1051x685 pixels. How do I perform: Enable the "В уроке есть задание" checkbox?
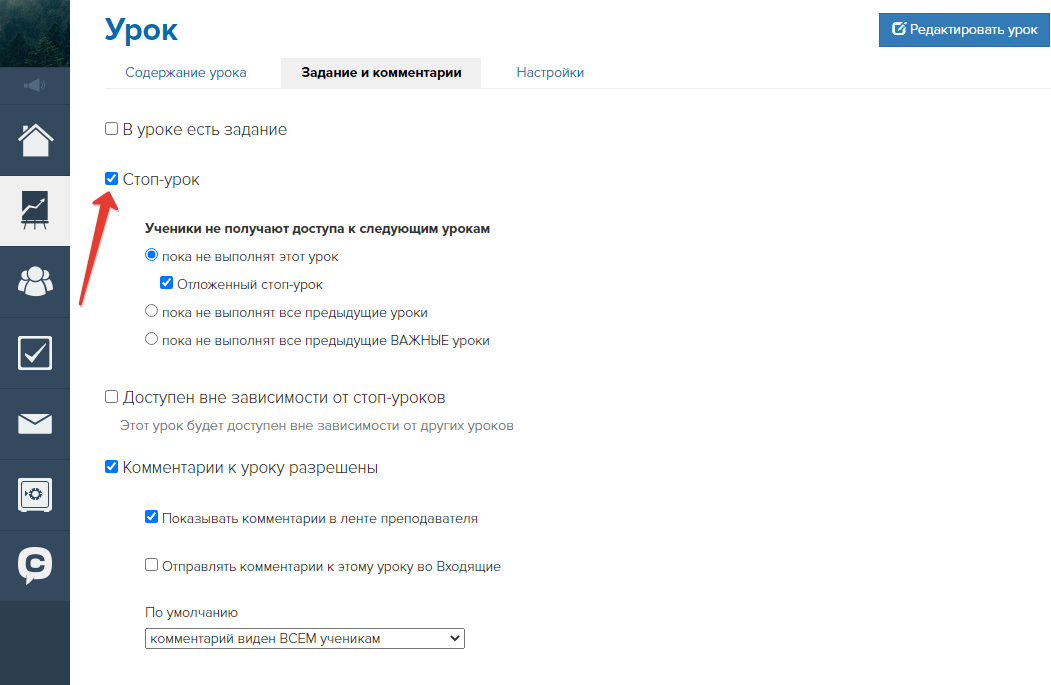112,129
